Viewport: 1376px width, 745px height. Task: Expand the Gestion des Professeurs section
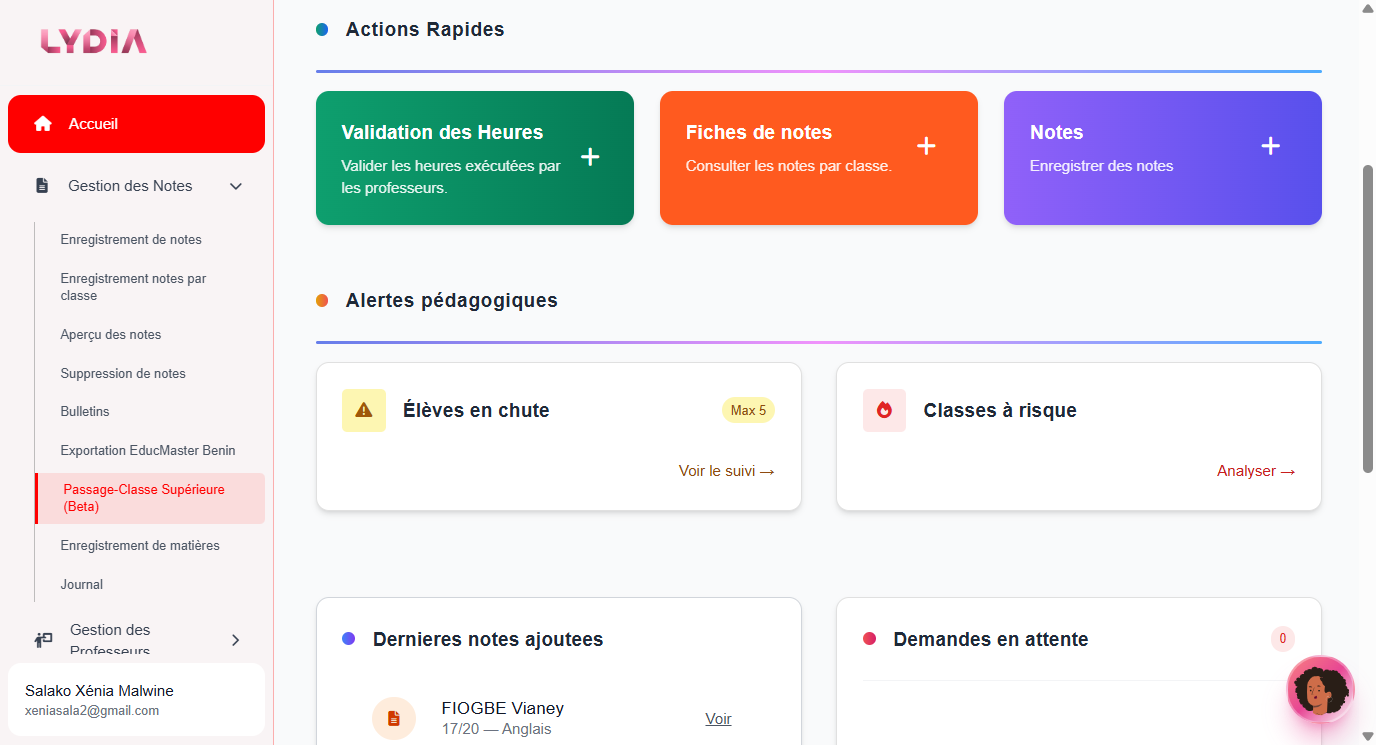pyautogui.click(x=236, y=640)
